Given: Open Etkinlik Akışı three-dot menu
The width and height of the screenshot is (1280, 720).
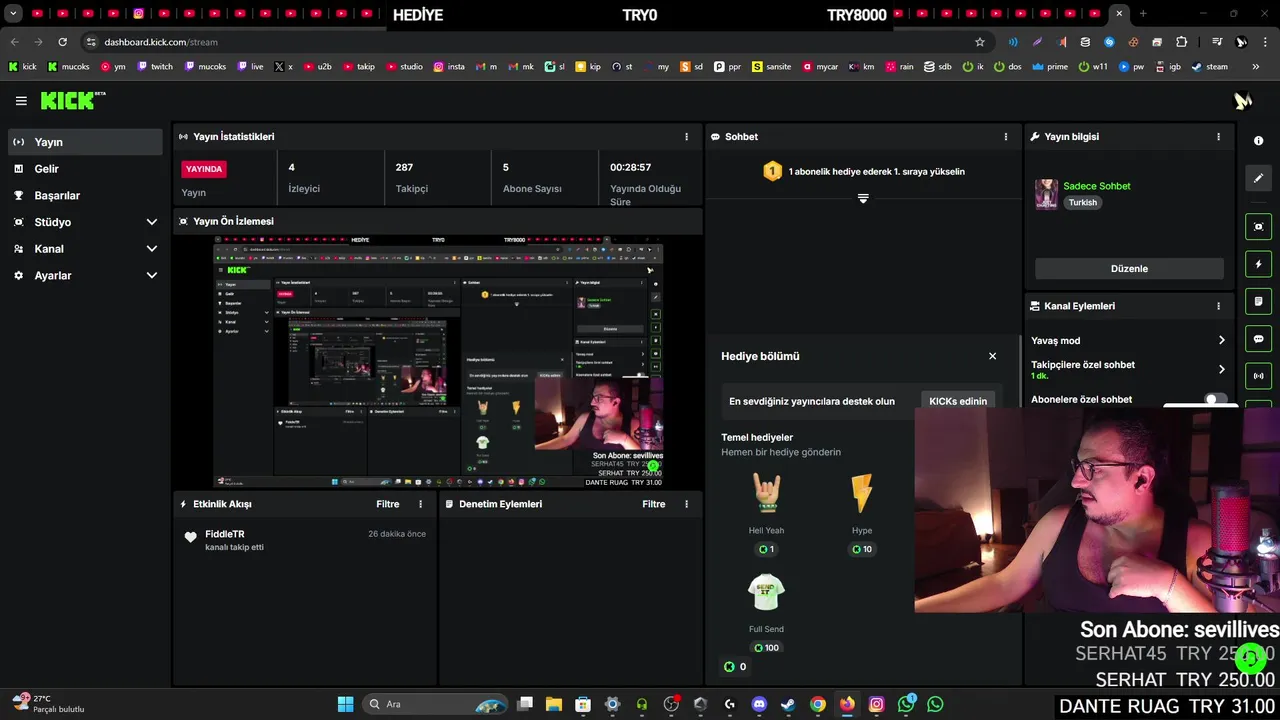Looking at the screenshot, I should click(x=420, y=504).
